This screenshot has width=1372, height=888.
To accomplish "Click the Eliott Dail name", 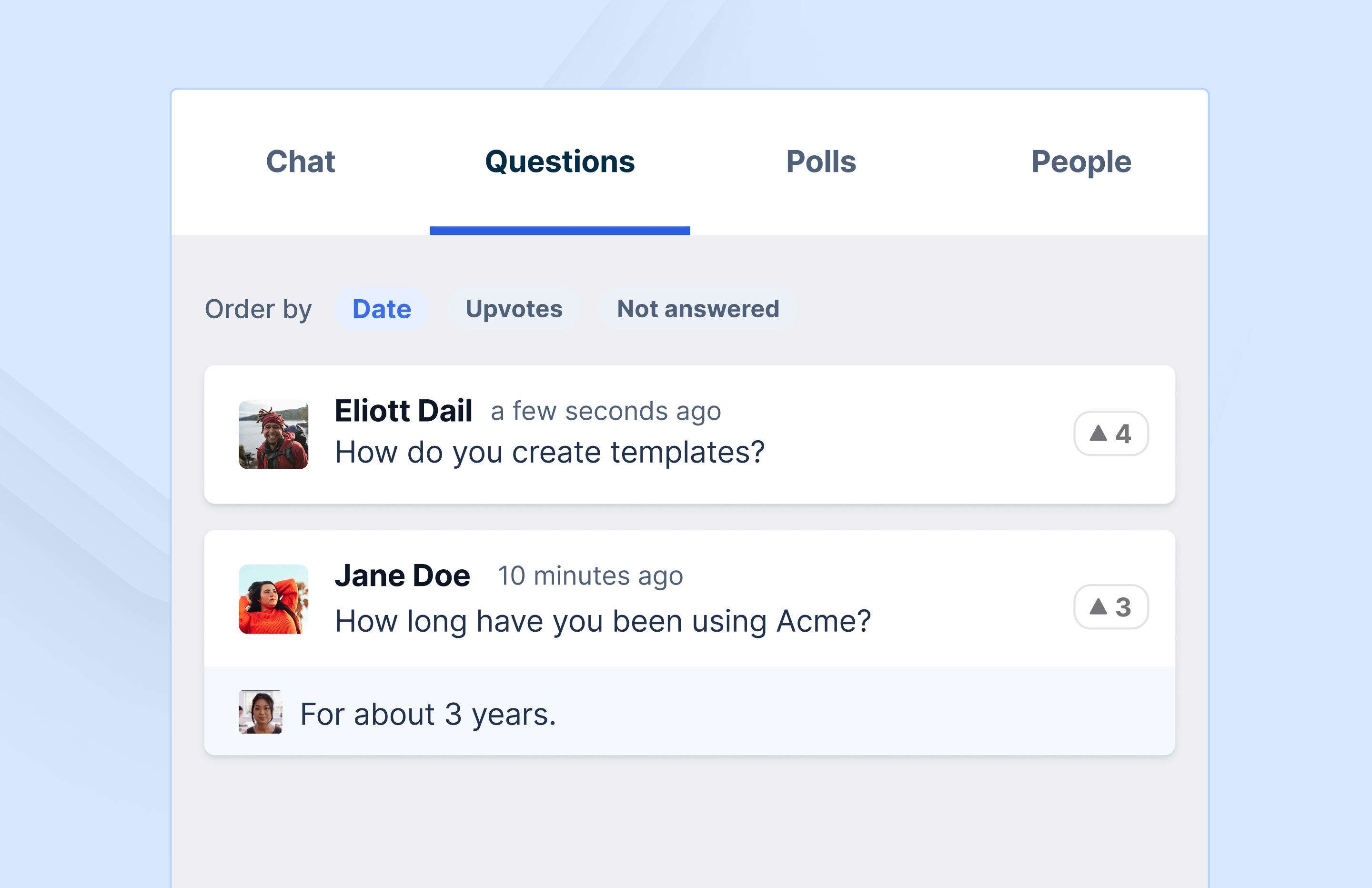I will (x=403, y=411).
